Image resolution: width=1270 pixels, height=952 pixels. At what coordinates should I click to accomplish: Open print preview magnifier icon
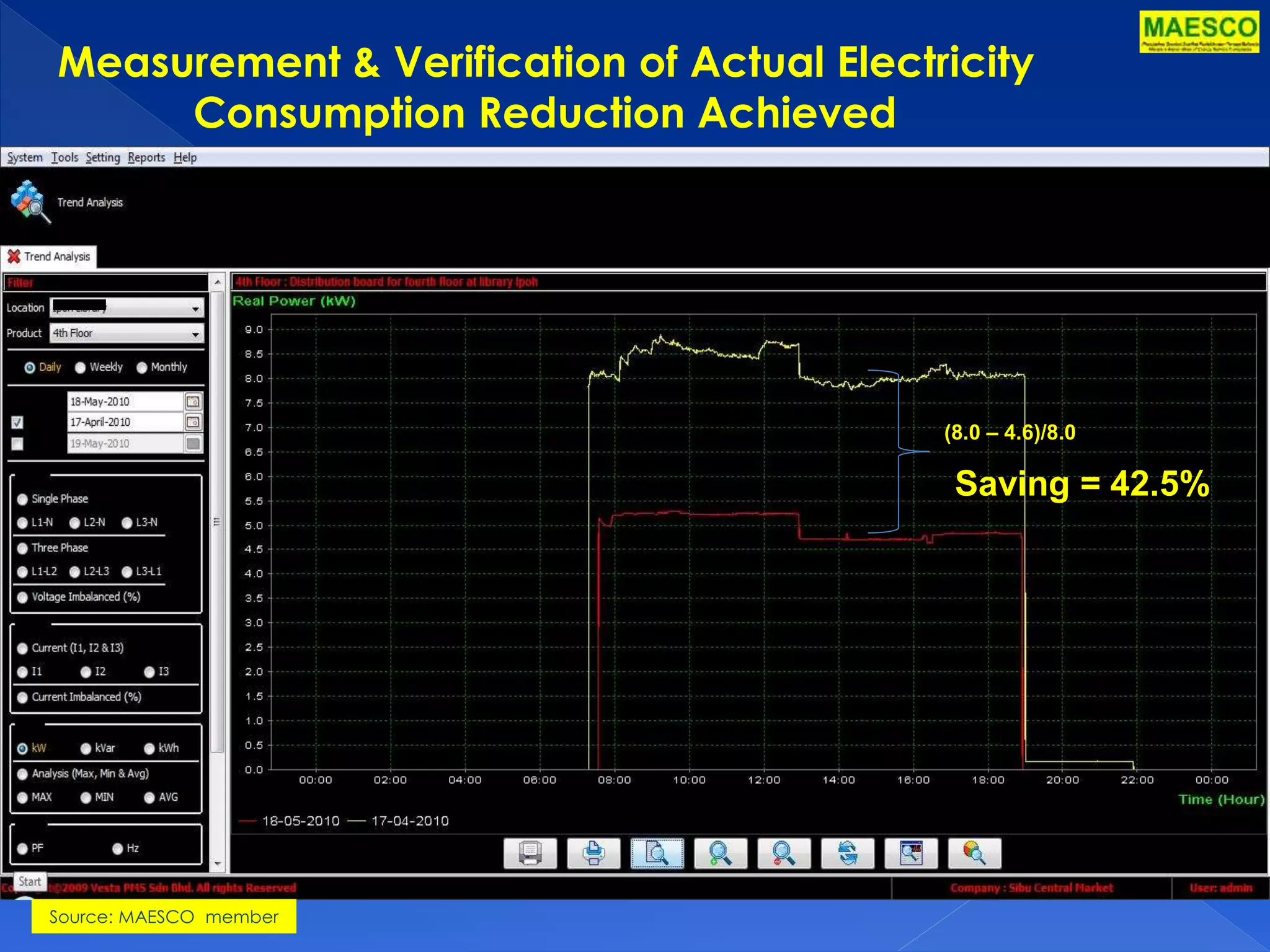[657, 853]
